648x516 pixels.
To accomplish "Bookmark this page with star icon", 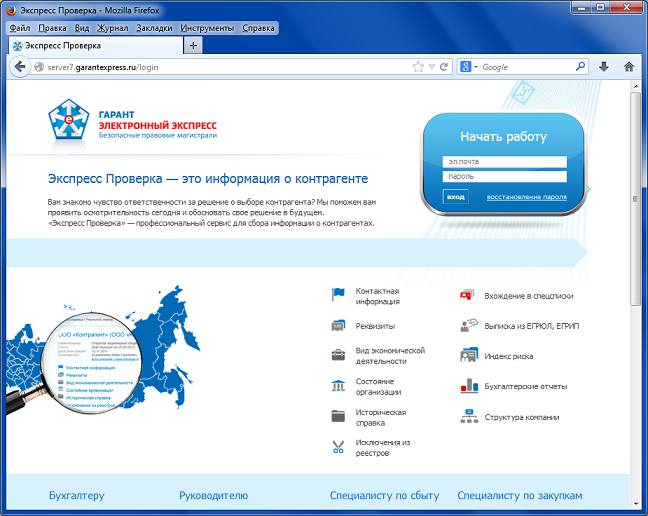I will click(419, 67).
